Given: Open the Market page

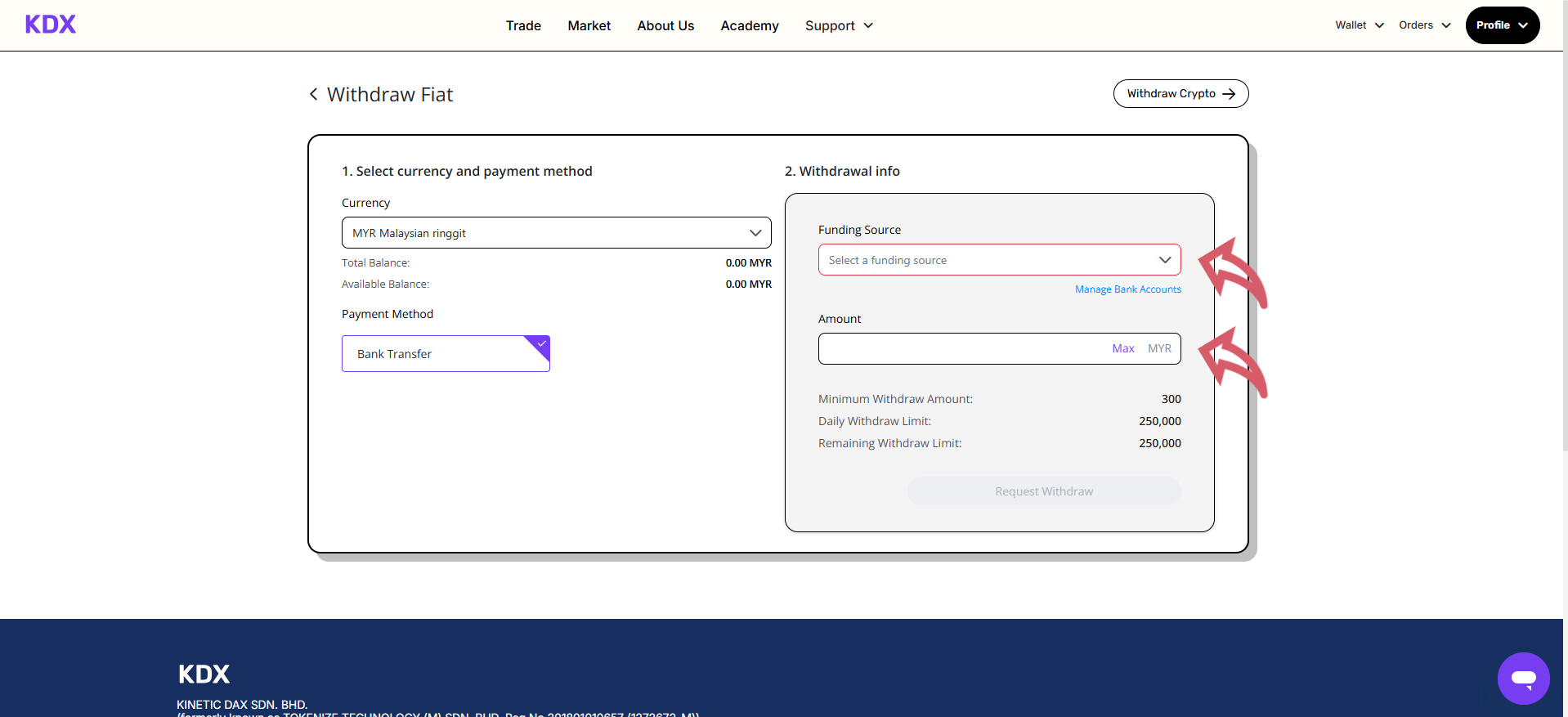Looking at the screenshot, I should tap(589, 25).
